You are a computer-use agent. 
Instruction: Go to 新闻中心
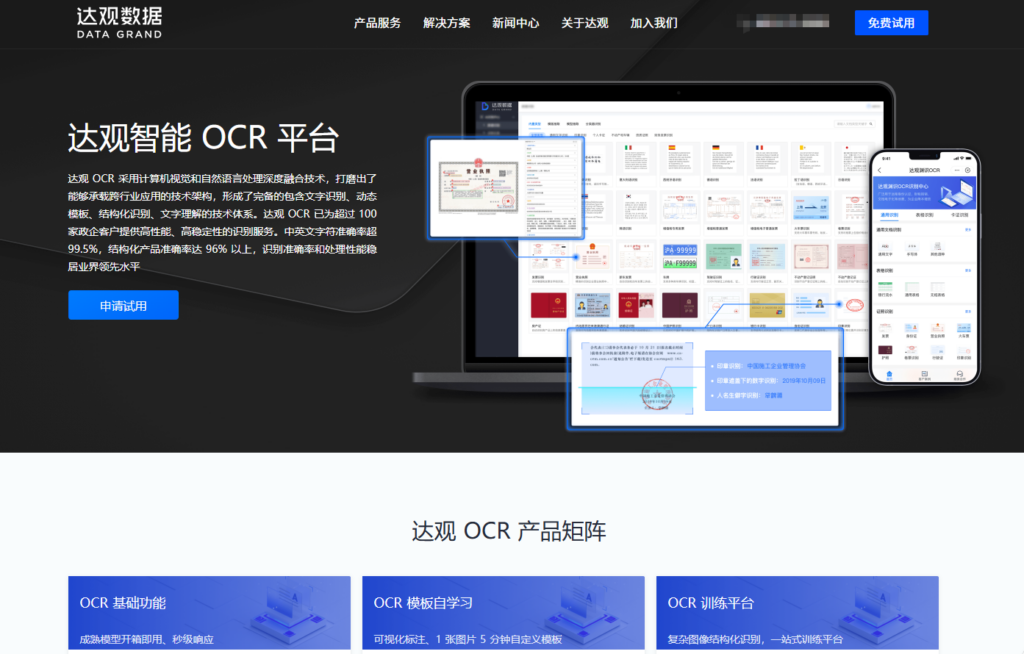tap(515, 23)
